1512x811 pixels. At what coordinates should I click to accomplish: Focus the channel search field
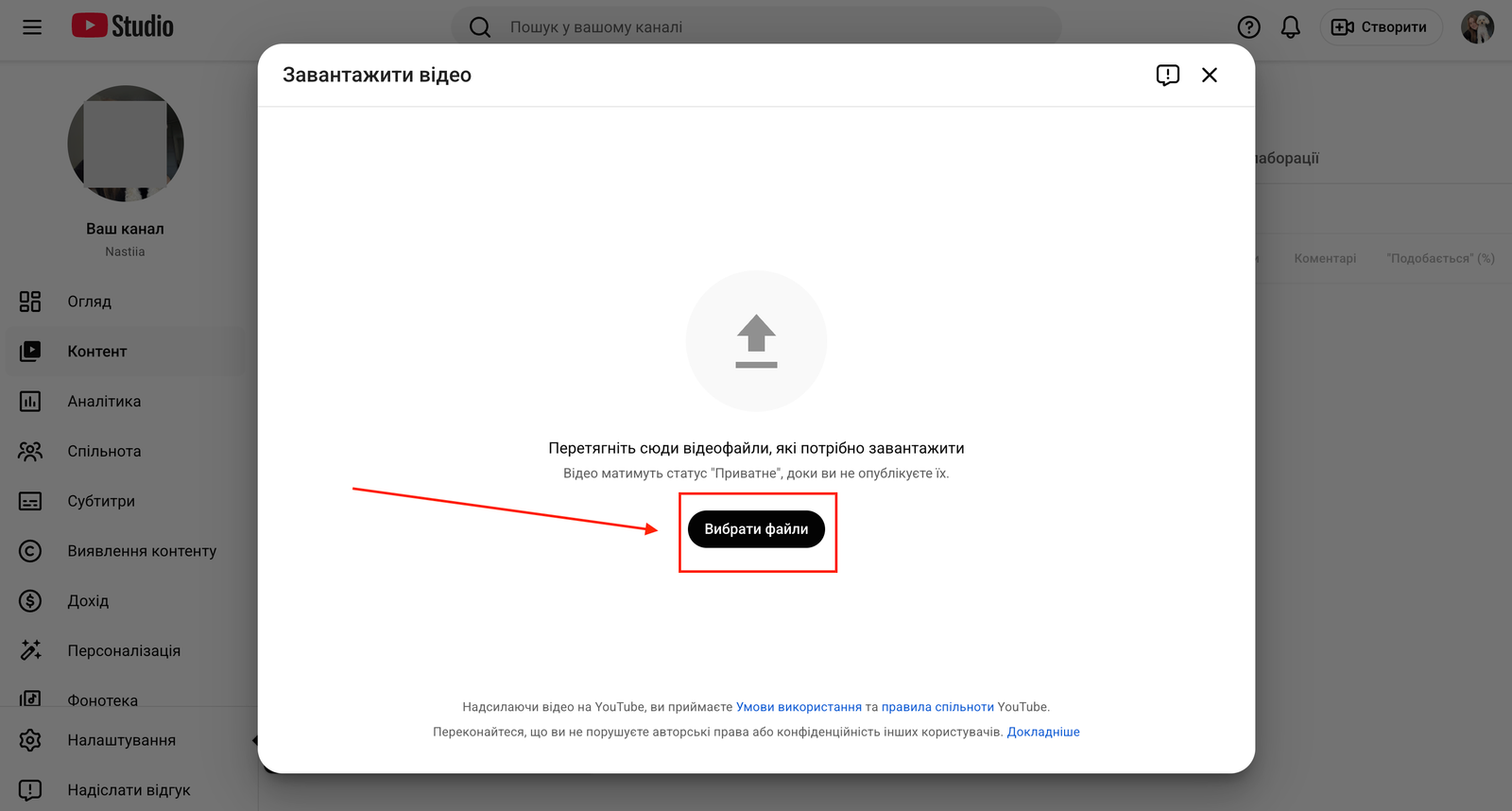pyautogui.click(x=756, y=27)
